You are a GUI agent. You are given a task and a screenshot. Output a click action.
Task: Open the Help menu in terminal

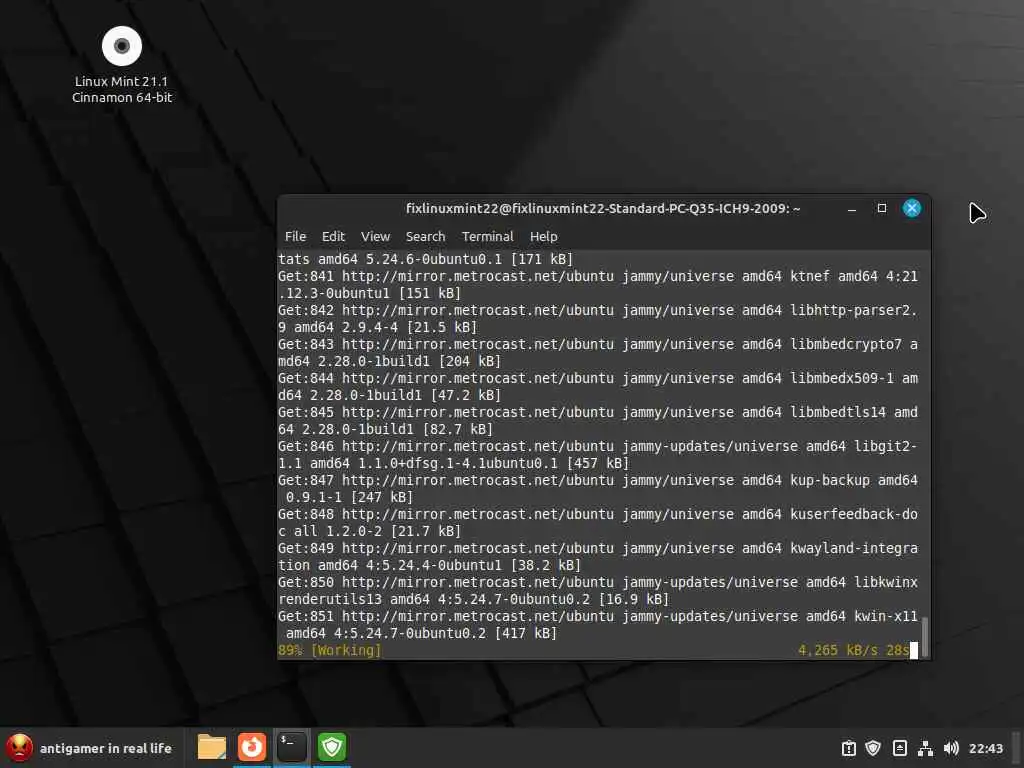pyautogui.click(x=543, y=236)
